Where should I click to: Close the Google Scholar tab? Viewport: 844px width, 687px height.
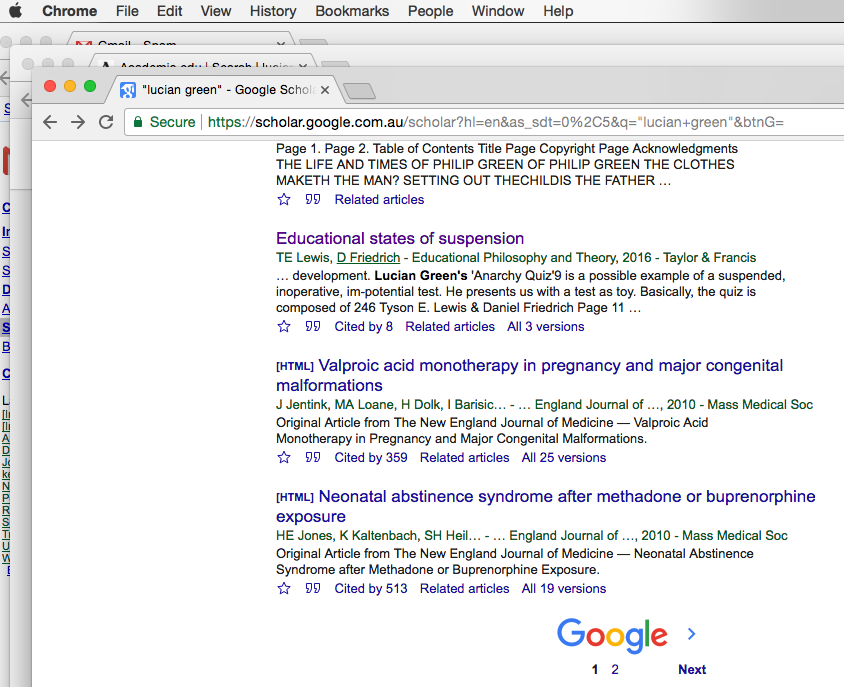[x=325, y=90]
